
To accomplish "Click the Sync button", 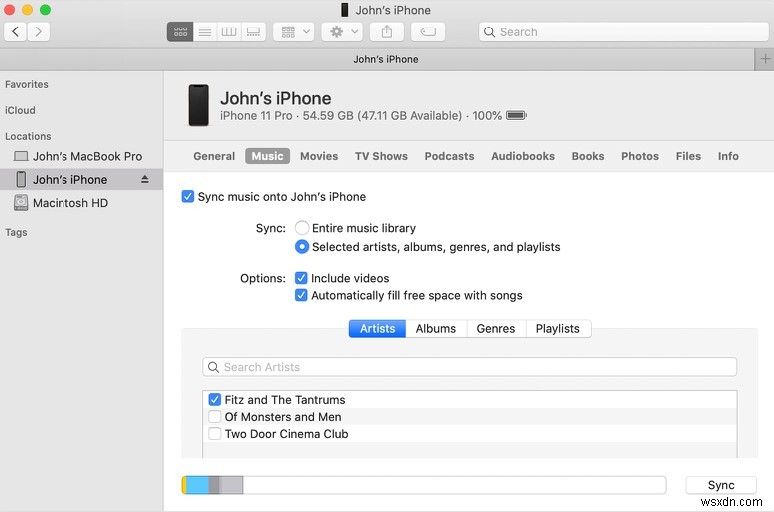I will (x=721, y=485).
